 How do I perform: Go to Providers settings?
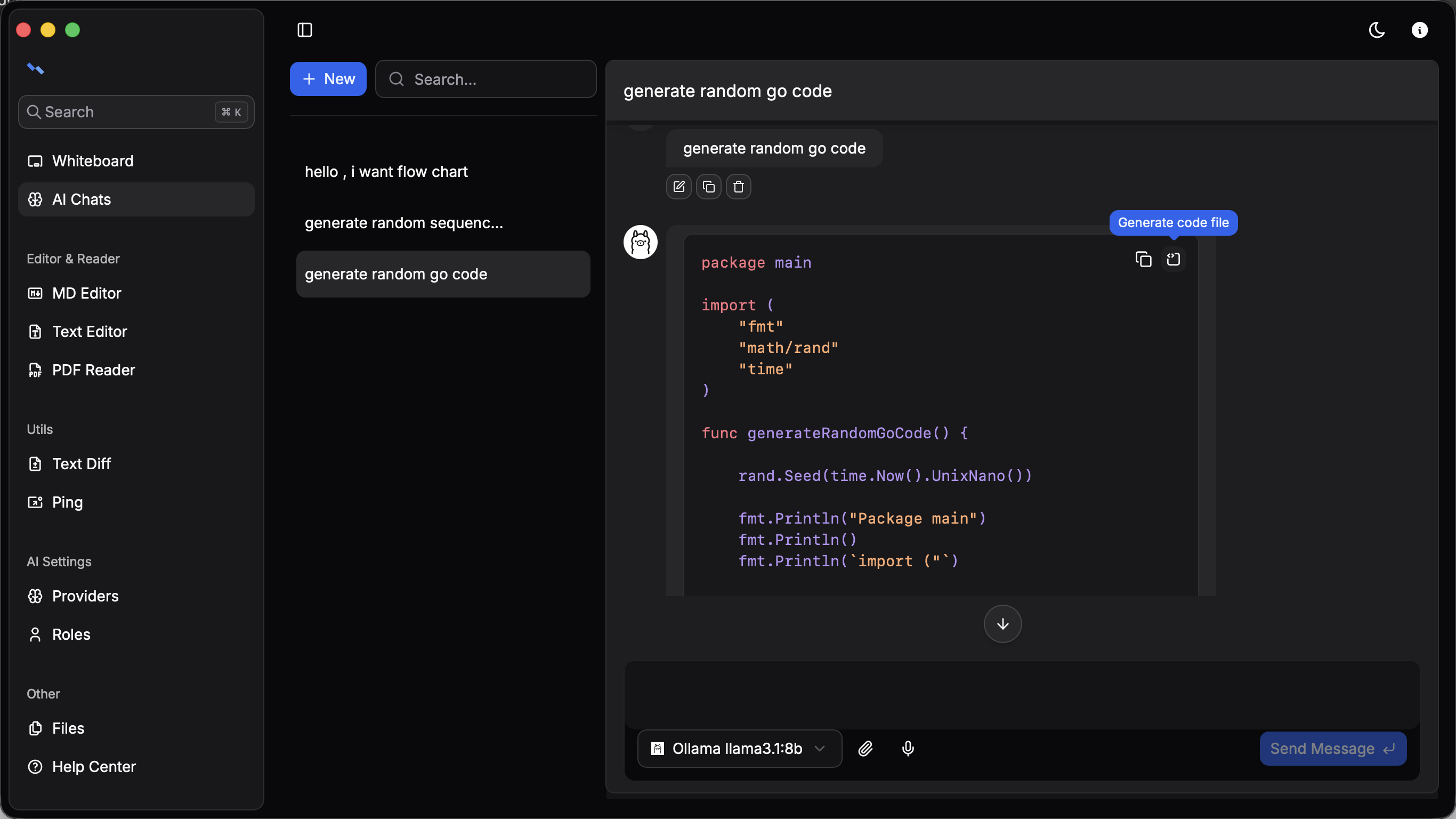coord(85,596)
